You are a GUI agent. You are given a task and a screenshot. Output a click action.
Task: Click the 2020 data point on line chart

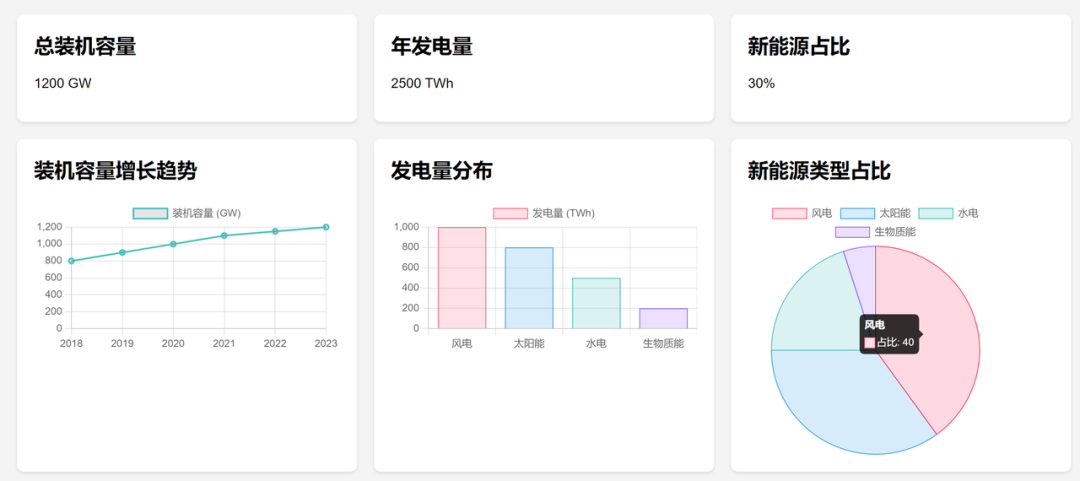(174, 244)
